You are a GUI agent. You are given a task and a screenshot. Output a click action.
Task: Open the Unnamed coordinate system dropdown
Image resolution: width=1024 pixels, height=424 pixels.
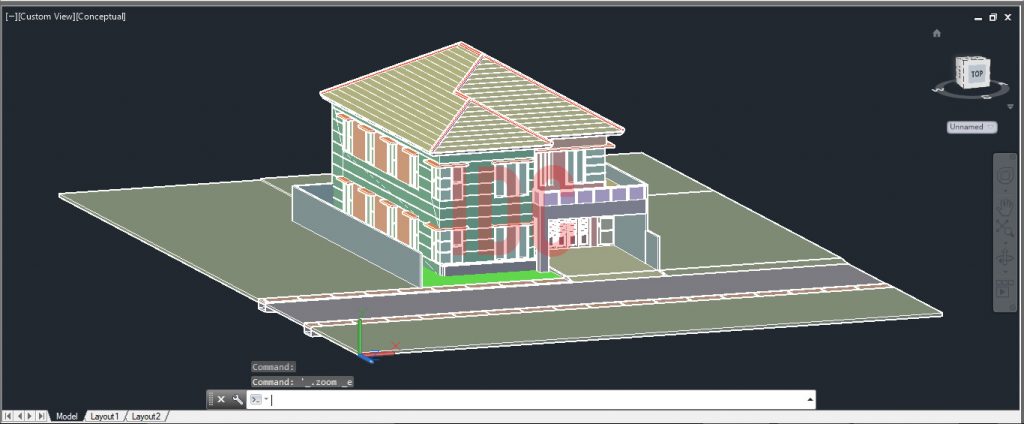(x=972, y=127)
